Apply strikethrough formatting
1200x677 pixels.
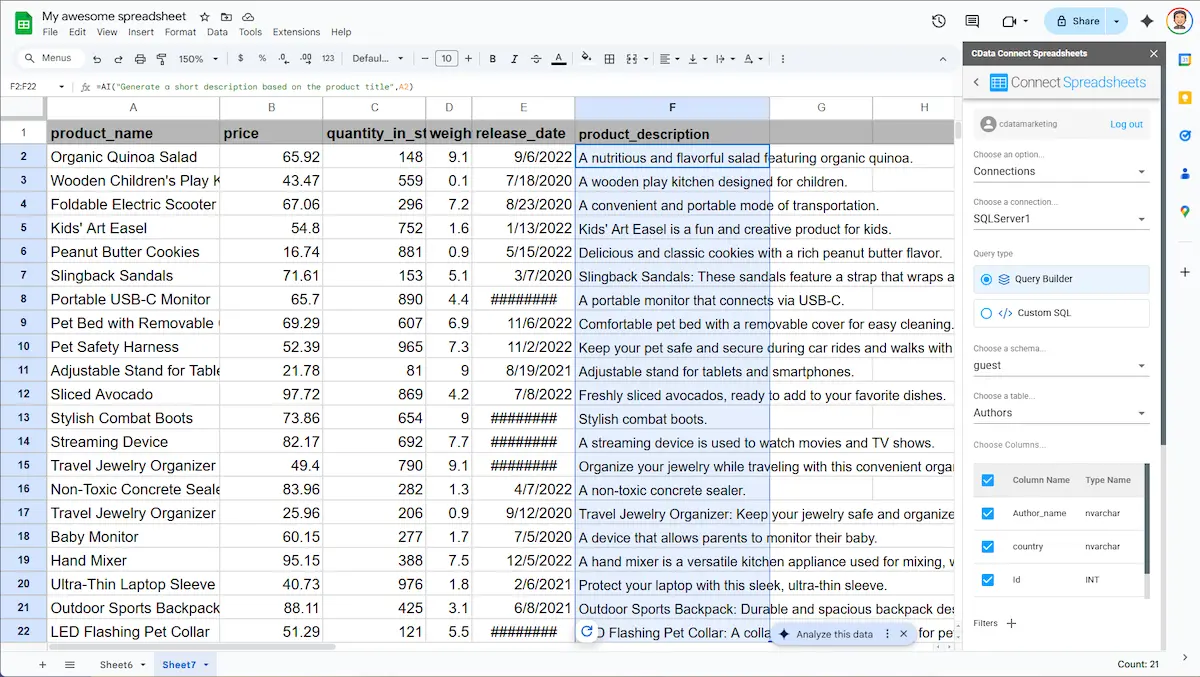click(536, 58)
